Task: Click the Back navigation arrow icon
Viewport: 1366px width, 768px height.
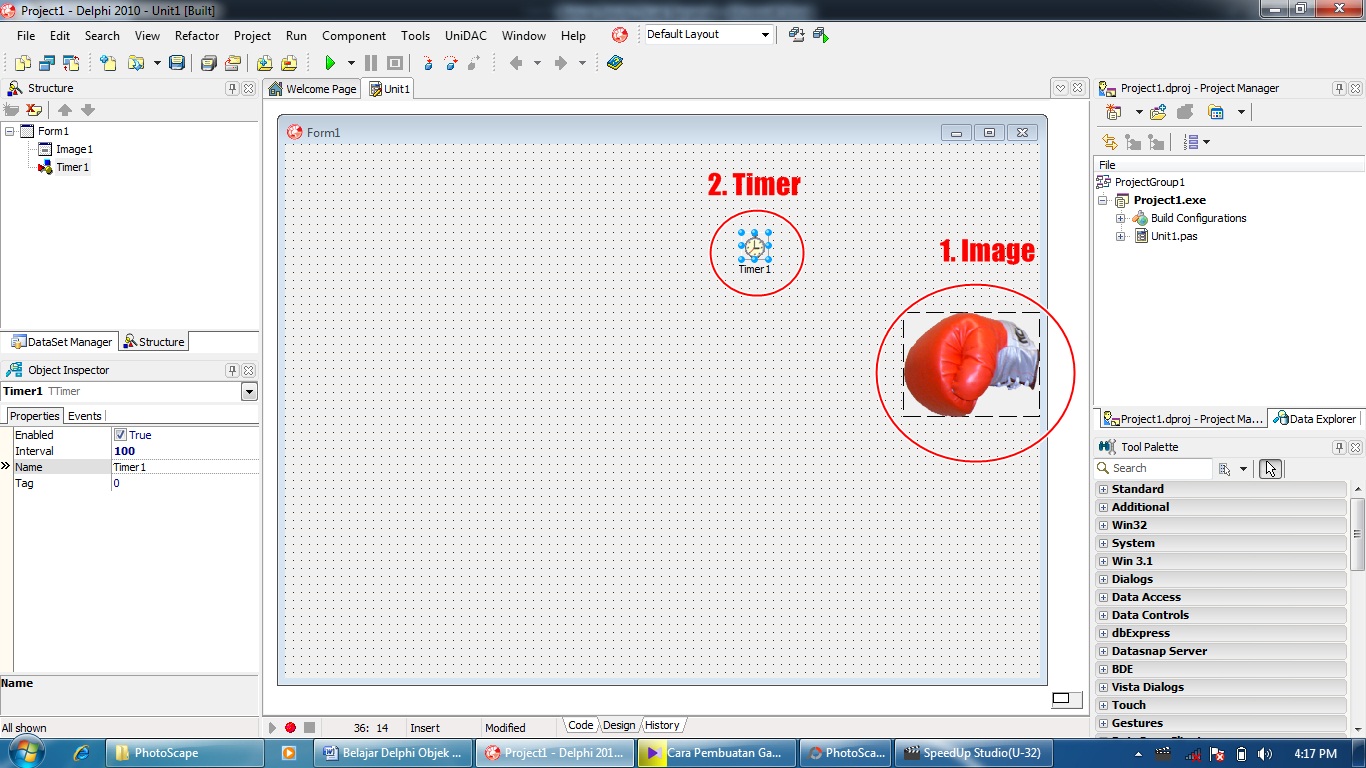Action: pos(516,63)
